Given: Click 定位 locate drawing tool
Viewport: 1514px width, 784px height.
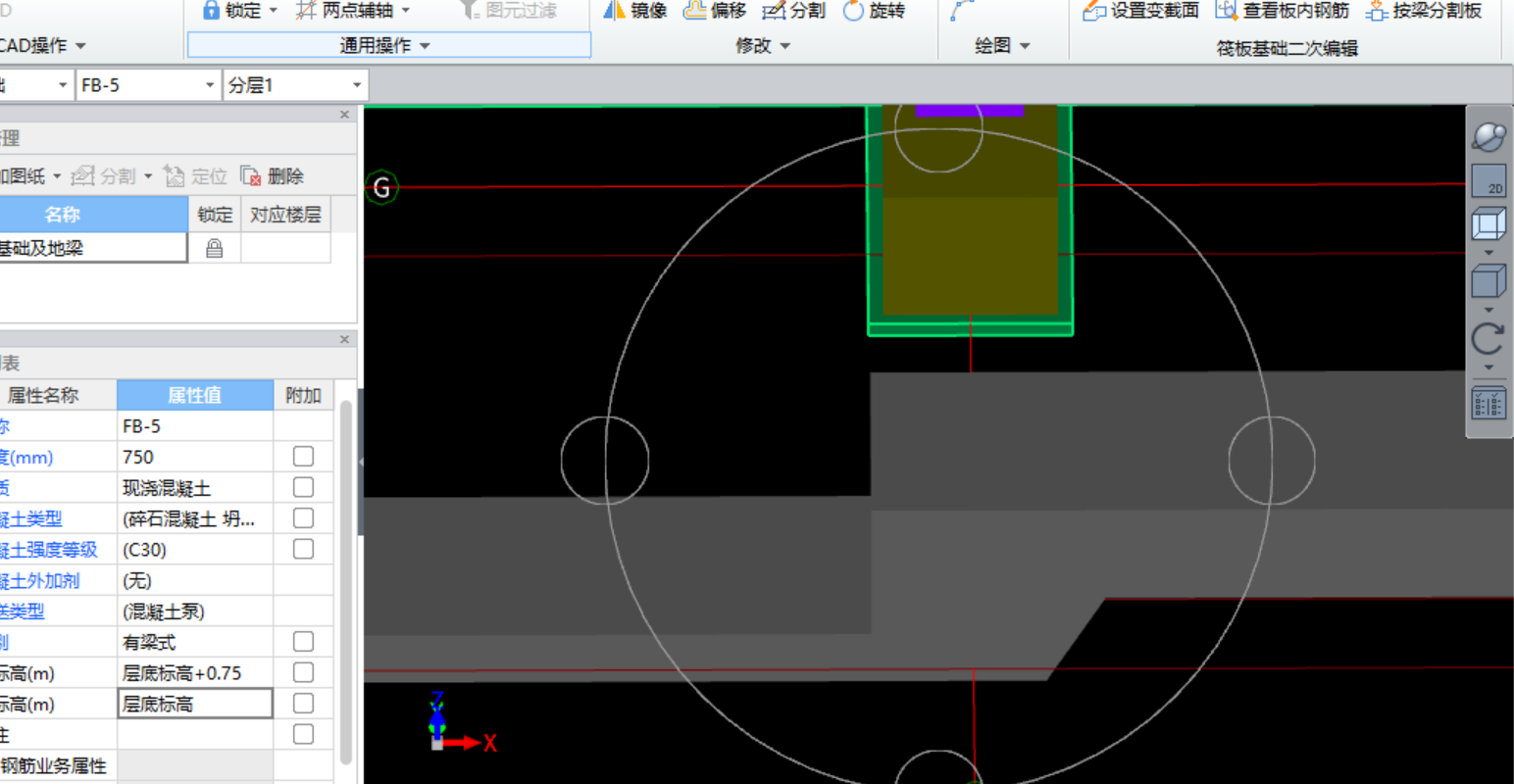Looking at the screenshot, I should pos(195,176).
